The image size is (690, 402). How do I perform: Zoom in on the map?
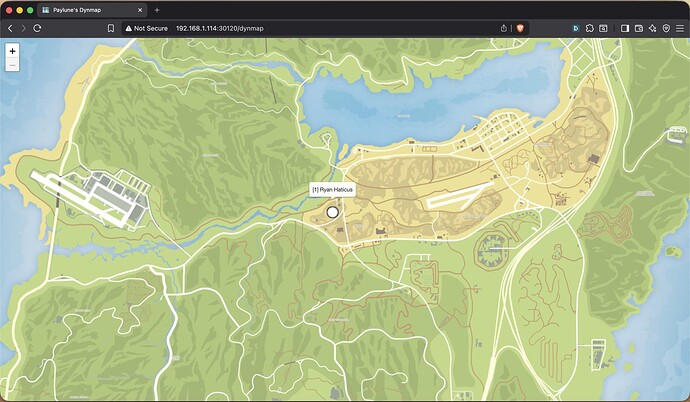tap(12, 50)
